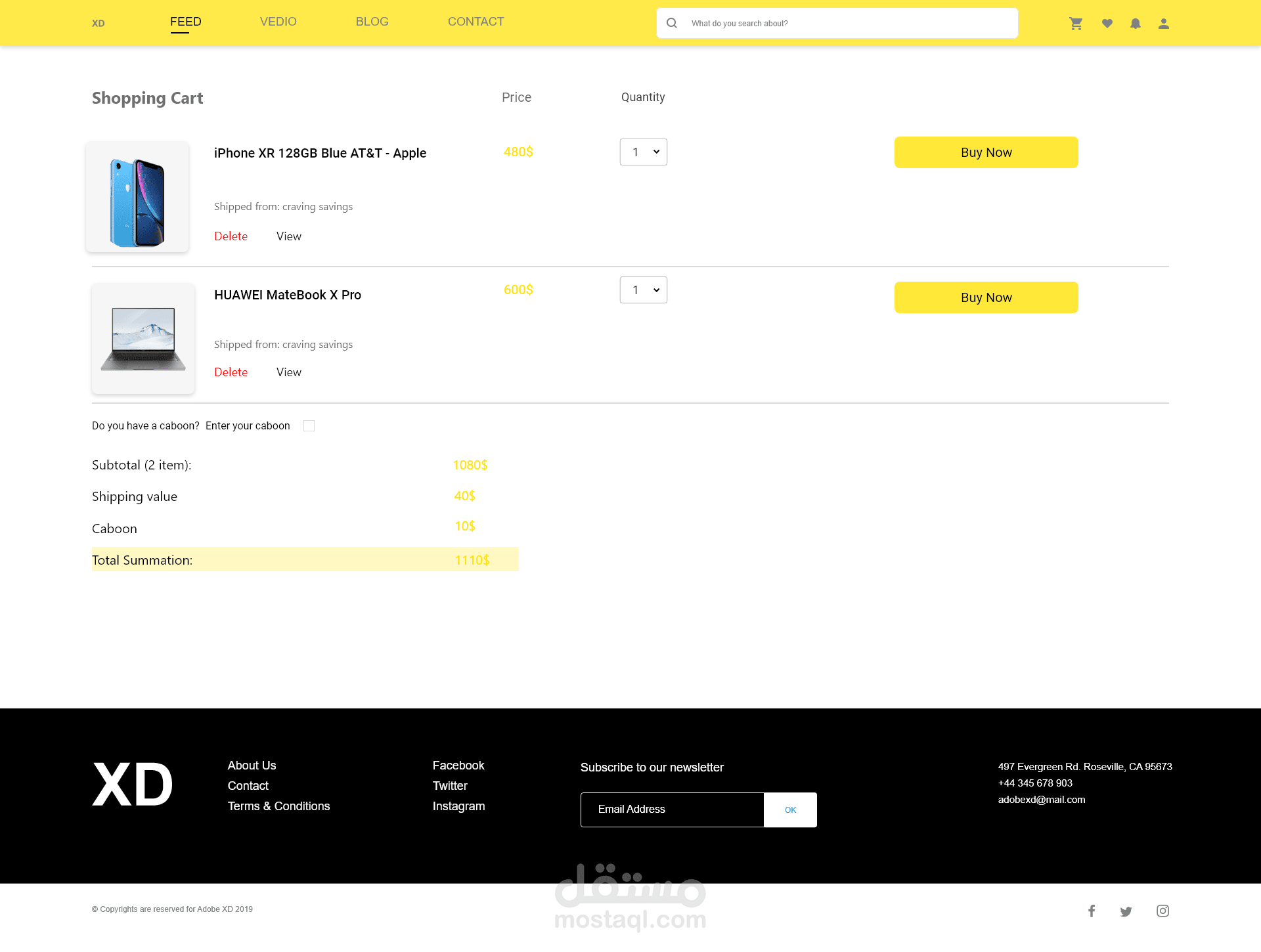The height and width of the screenshot is (952, 1261).
Task: Open the Instagram icon in bottom bar
Action: (x=1162, y=911)
